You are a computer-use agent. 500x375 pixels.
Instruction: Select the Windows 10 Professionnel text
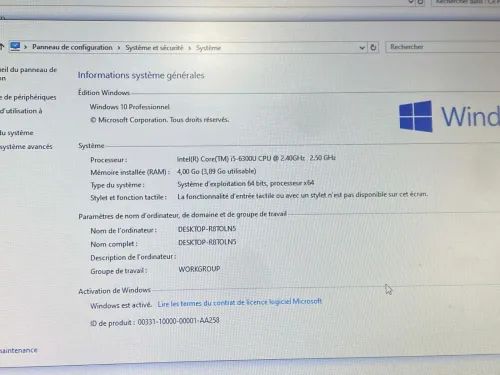click(129, 107)
